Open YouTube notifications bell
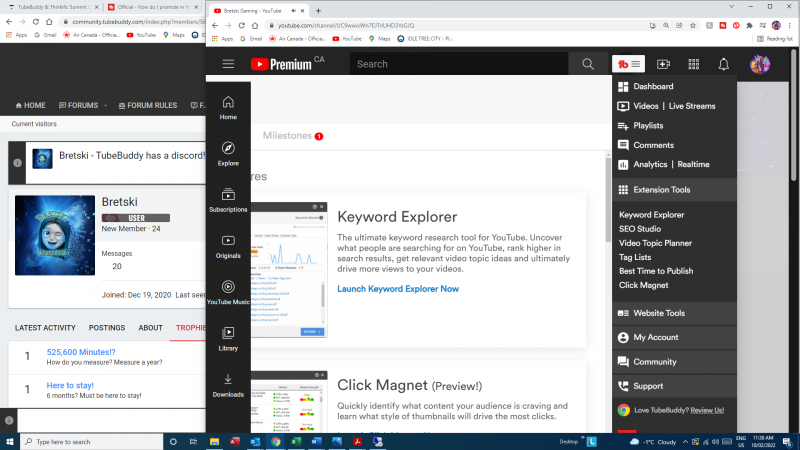The width and height of the screenshot is (800, 450). 724,64
